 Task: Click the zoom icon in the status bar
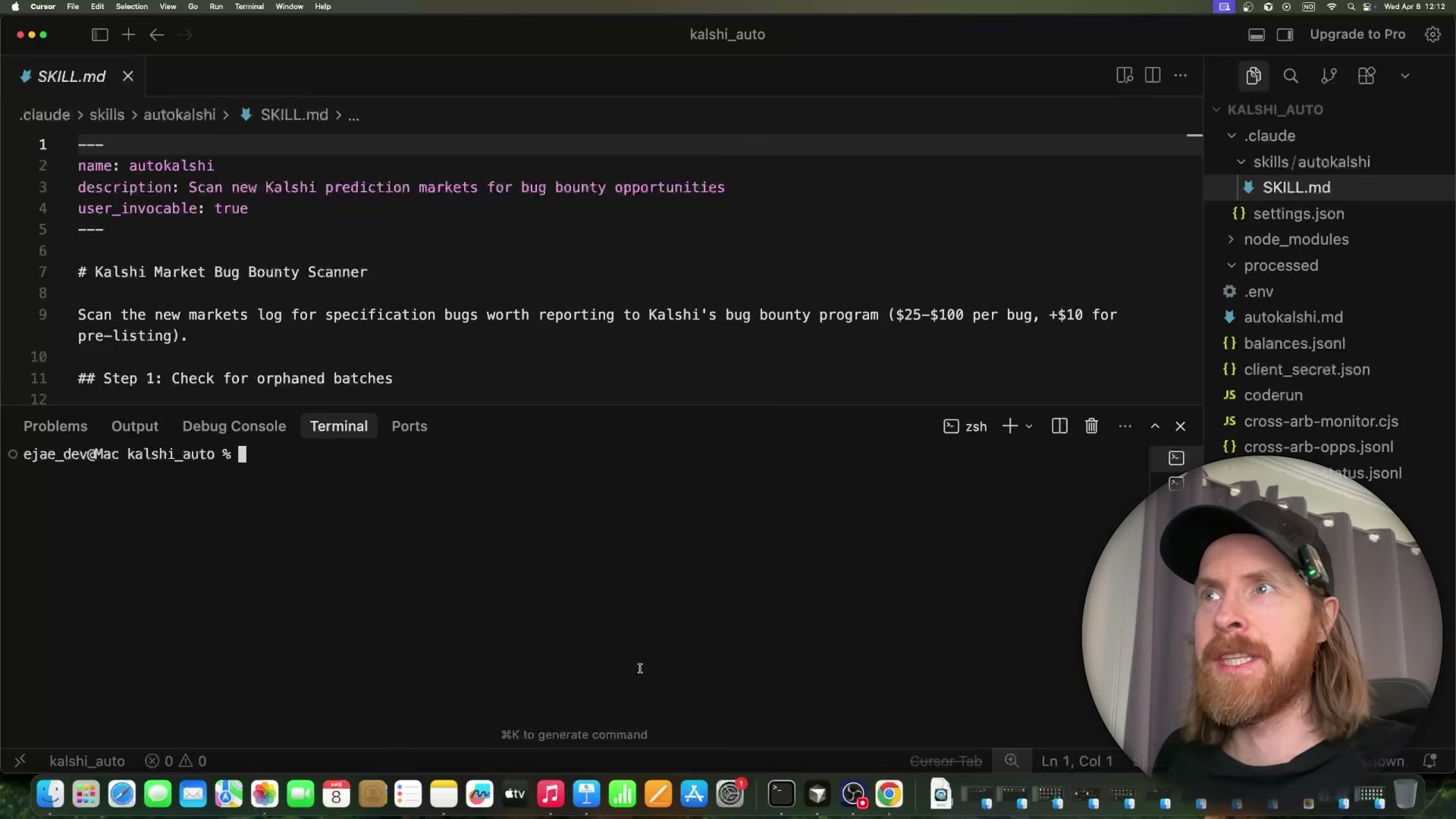(1012, 761)
